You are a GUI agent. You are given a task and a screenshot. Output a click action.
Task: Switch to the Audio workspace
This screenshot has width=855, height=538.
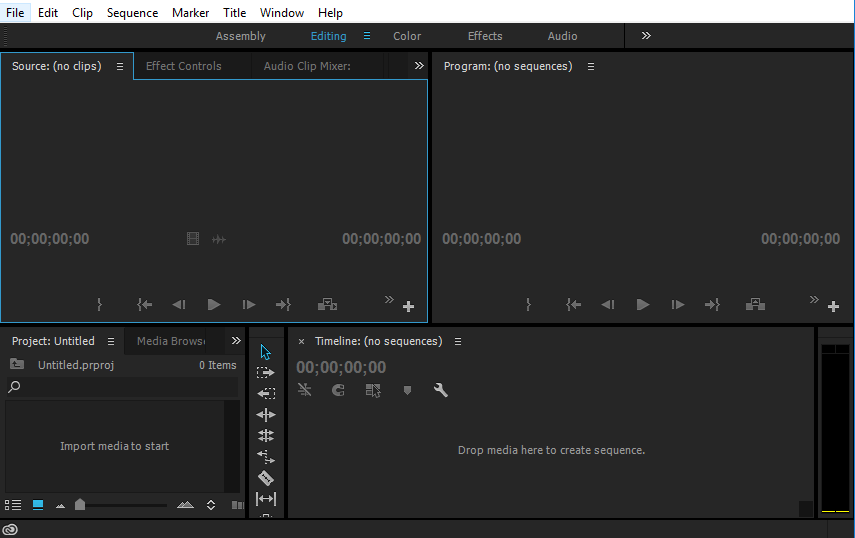(x=562, y=36)
